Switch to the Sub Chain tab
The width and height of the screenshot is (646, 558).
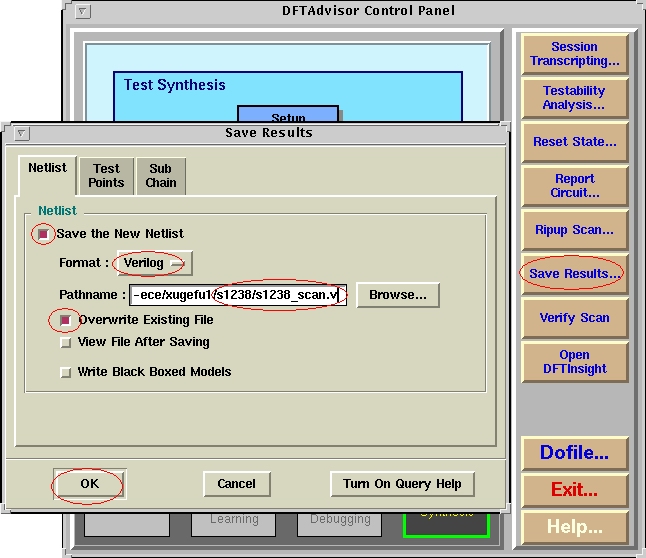point(160,176)
